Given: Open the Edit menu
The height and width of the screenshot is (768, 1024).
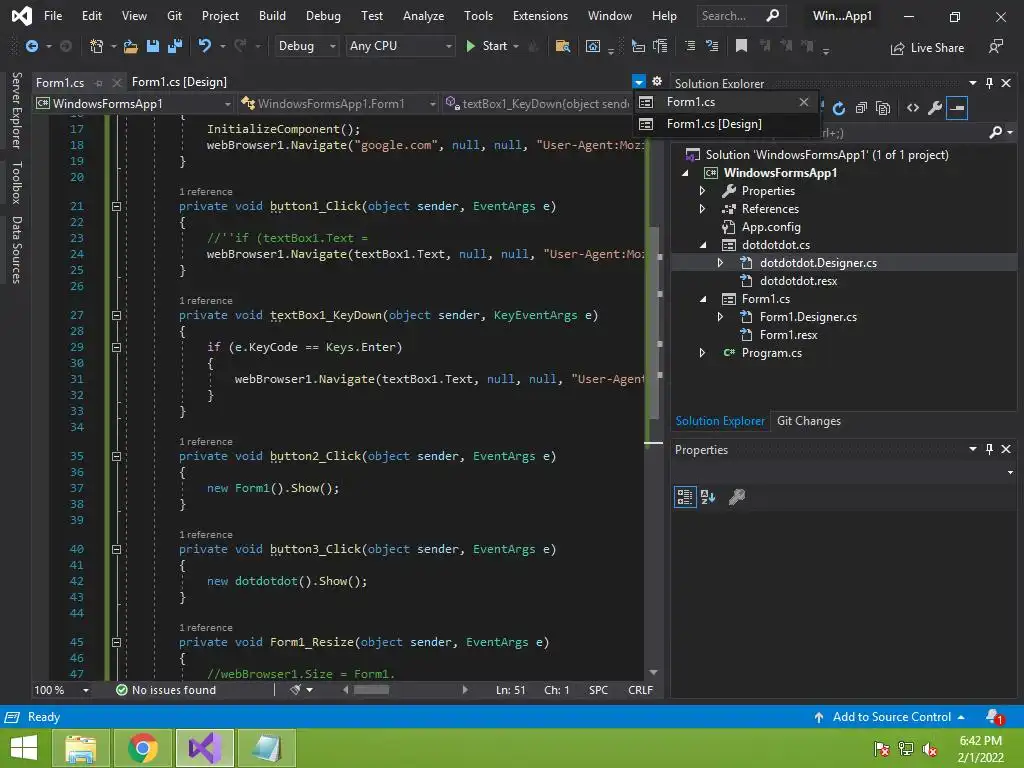Looking at the screenshot, I should (x=91, y=16).
